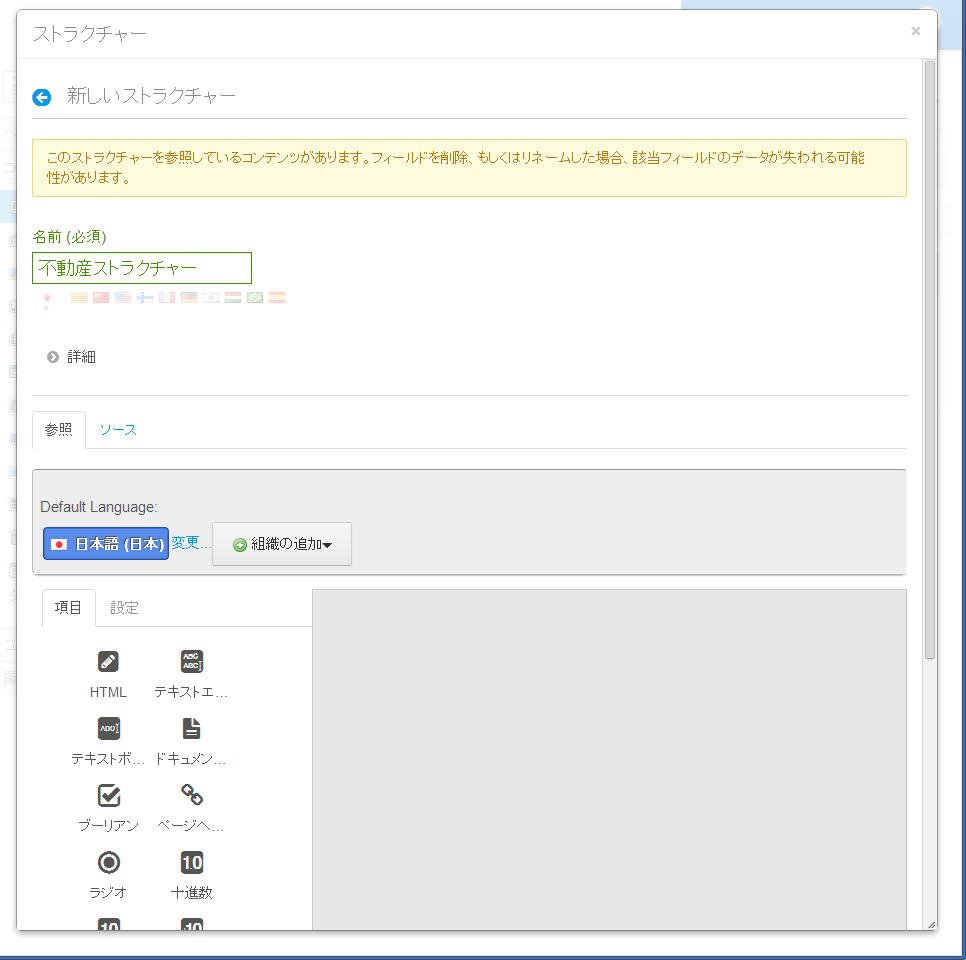Screen dimensions: 966x960
Task: Click the German flag icon
Action: [x=189, y=298]
